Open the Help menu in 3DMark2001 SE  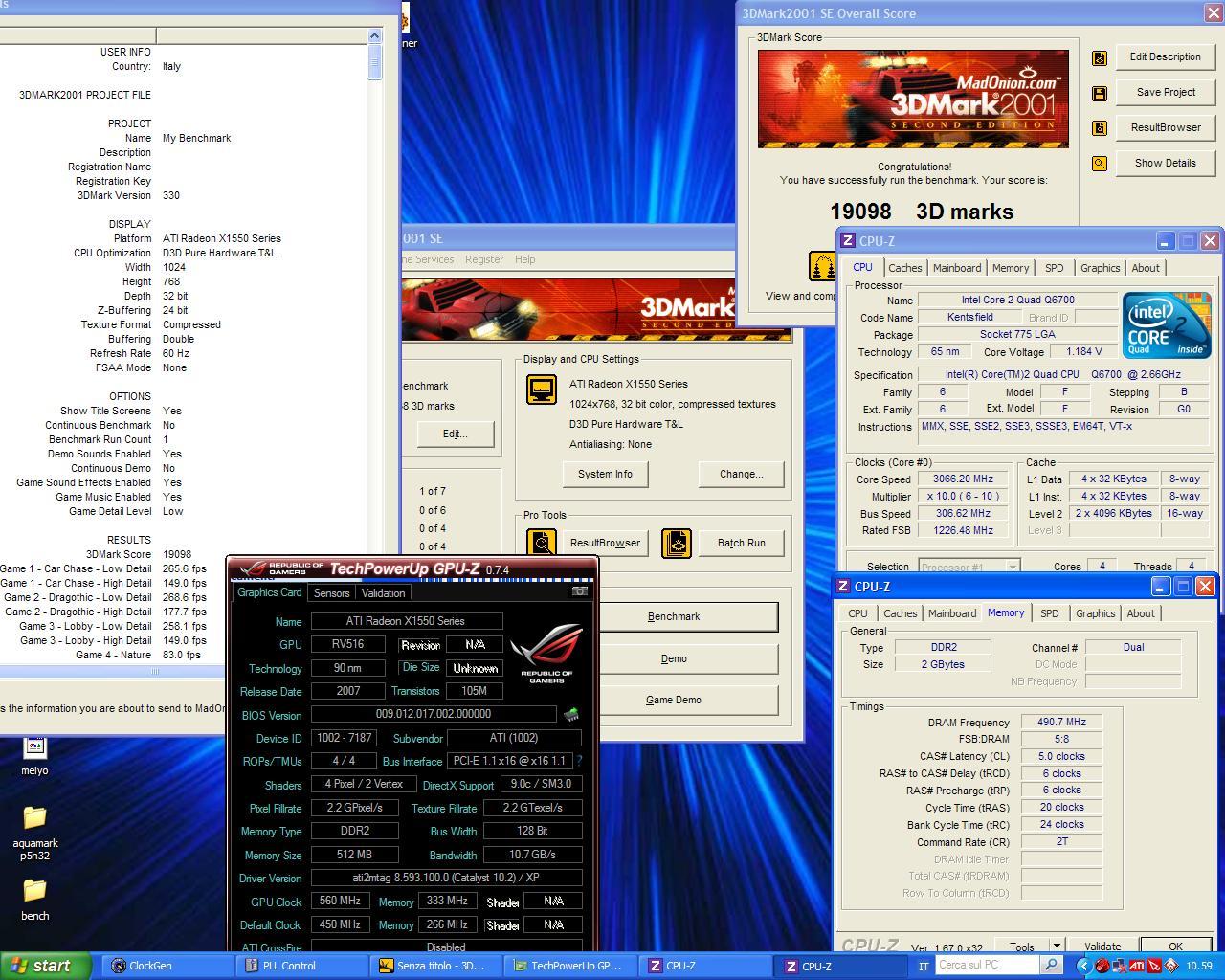[x=524, y=259]
